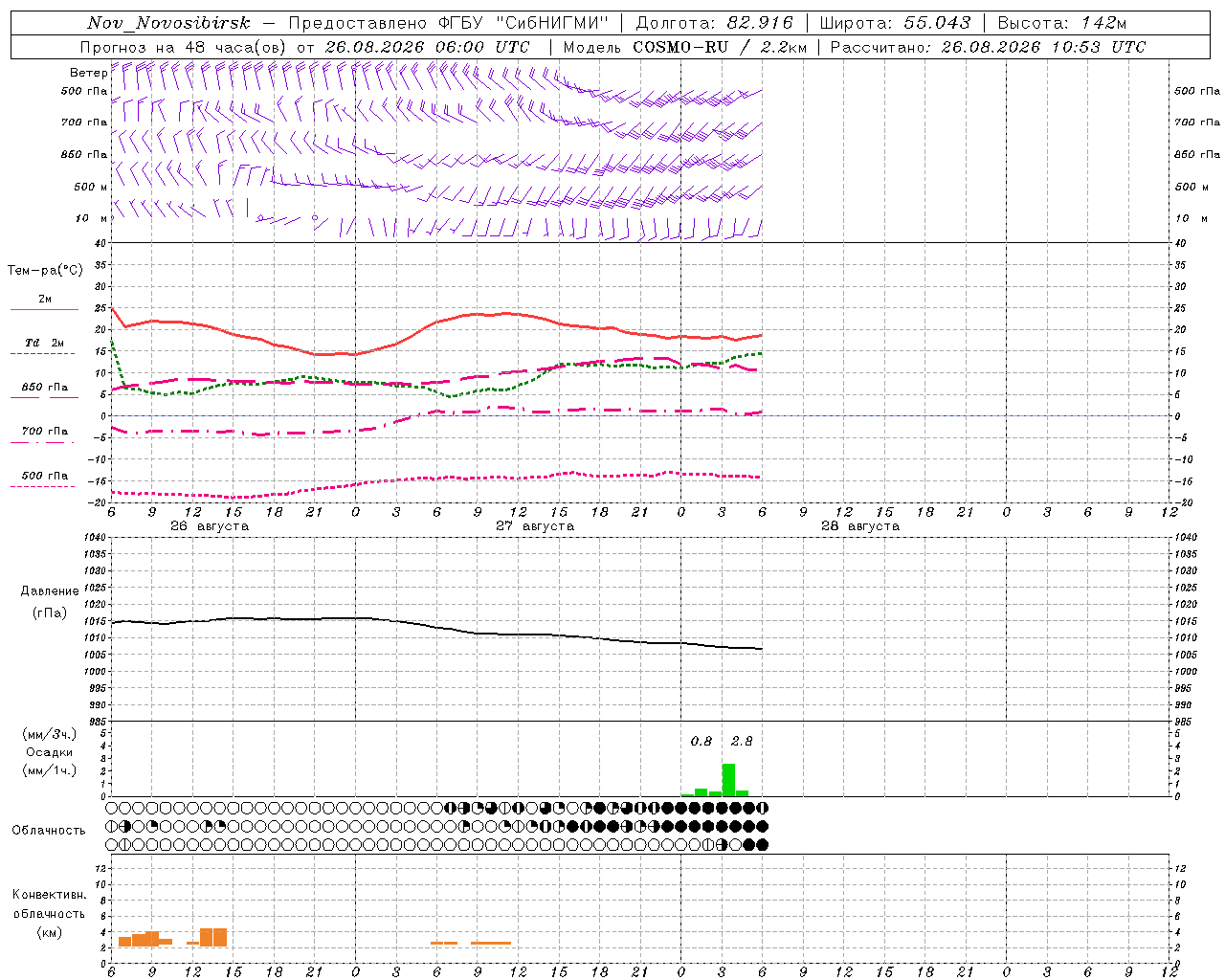Select the 500 гПа temperature legend entry
Image resolution: width=1225 pixels, height=980 pixels.
tap(44, 479)
